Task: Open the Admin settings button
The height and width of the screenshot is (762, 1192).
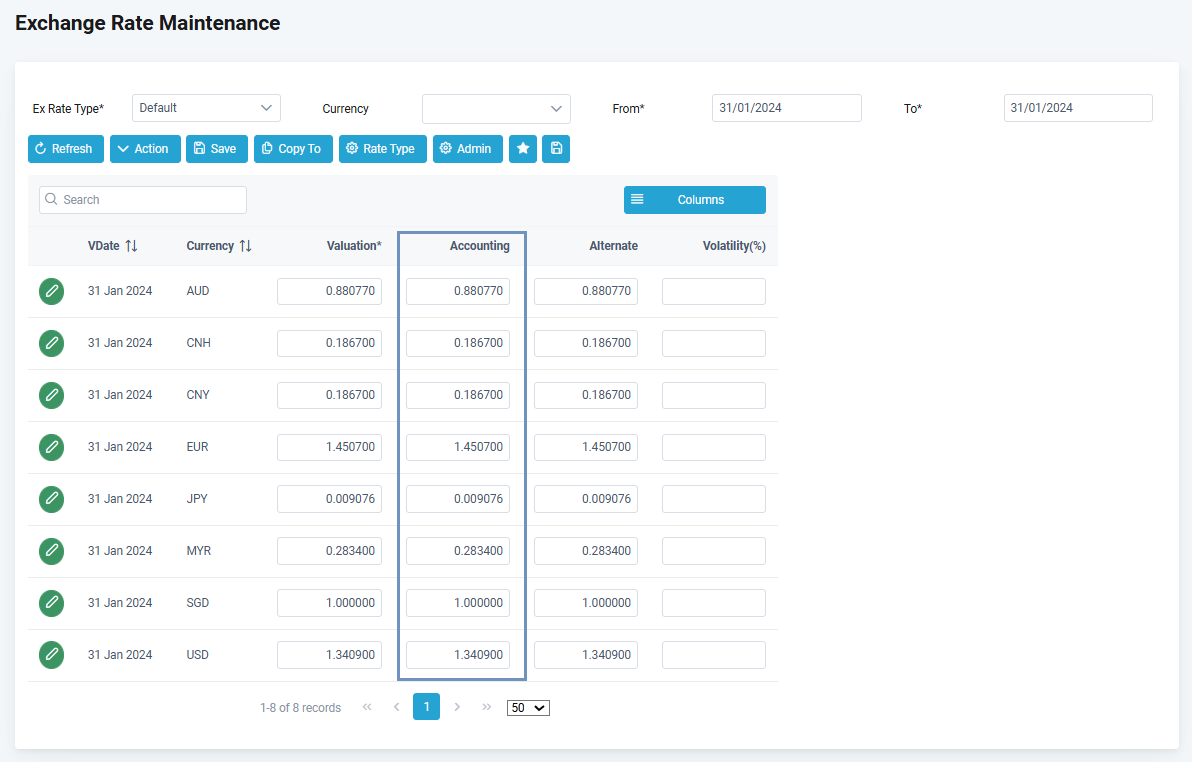Action: coord(467,149)
